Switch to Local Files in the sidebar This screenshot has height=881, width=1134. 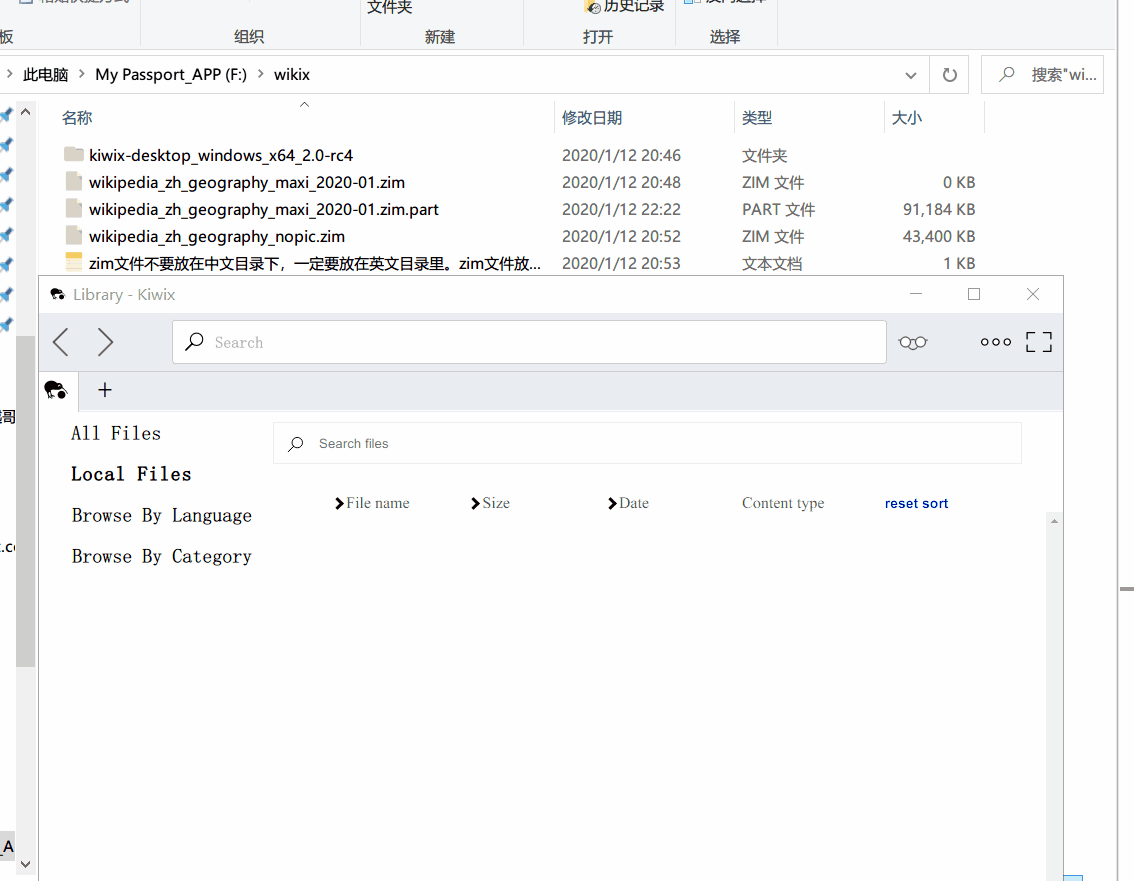130,473
